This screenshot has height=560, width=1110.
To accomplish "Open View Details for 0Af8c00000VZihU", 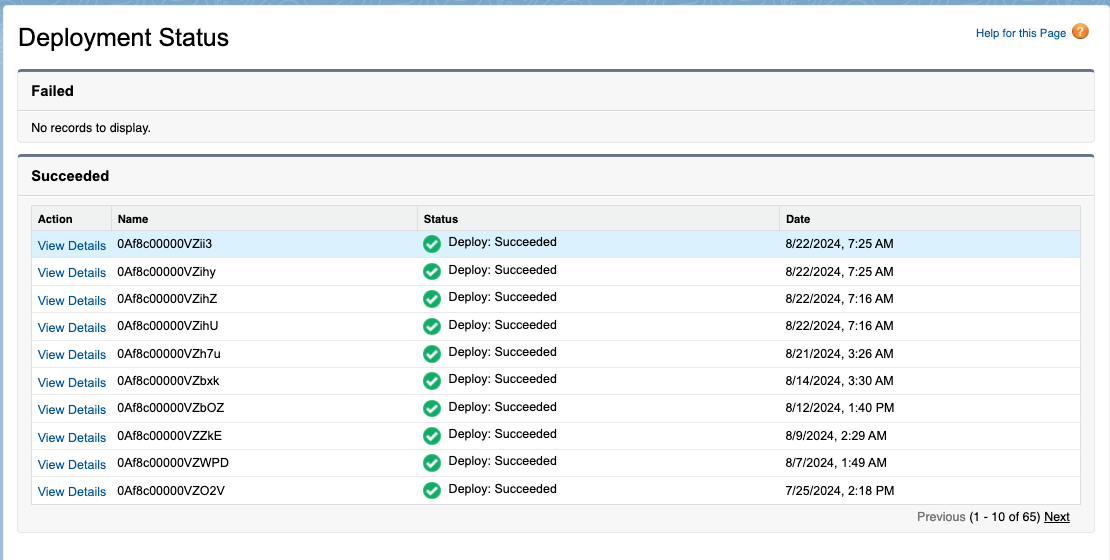I will (x=72, y=327).
